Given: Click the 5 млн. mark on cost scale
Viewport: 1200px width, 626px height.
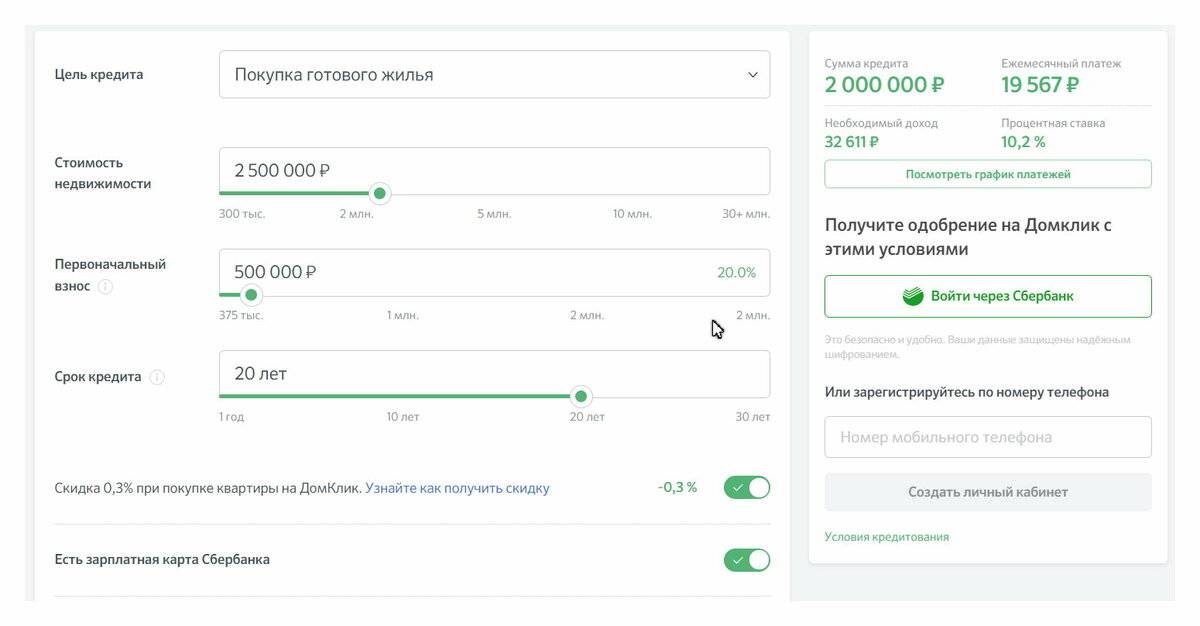Looking at the screenshot, I should click(x=494, y=214).
